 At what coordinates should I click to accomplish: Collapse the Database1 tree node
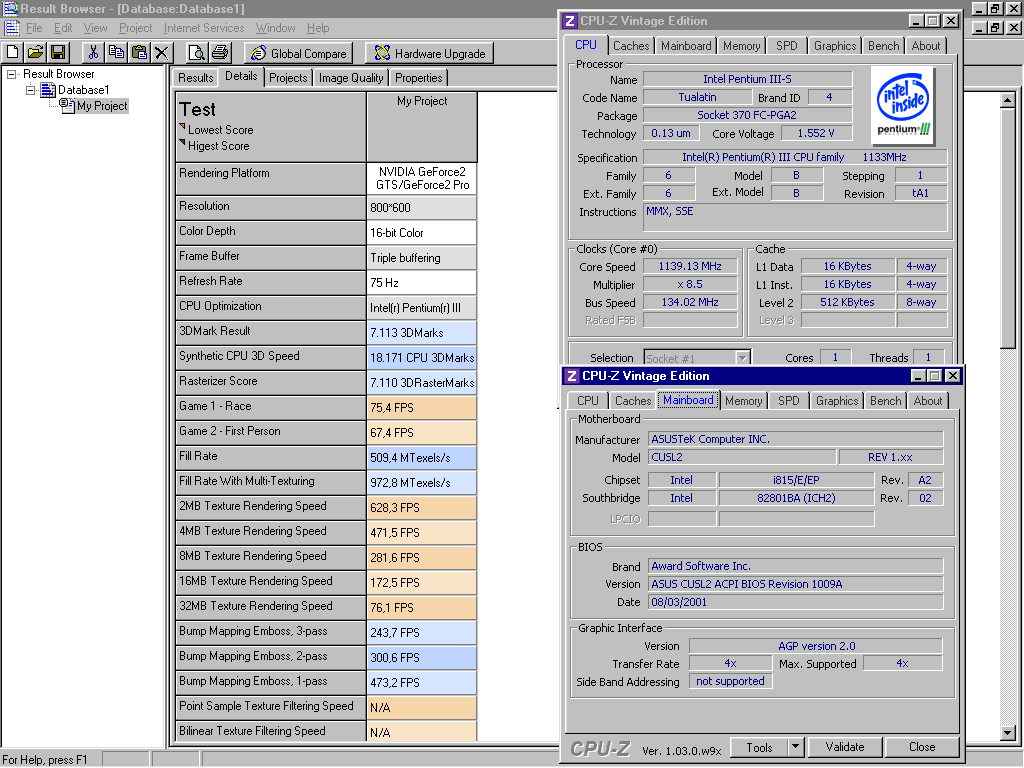pos(30,90)
